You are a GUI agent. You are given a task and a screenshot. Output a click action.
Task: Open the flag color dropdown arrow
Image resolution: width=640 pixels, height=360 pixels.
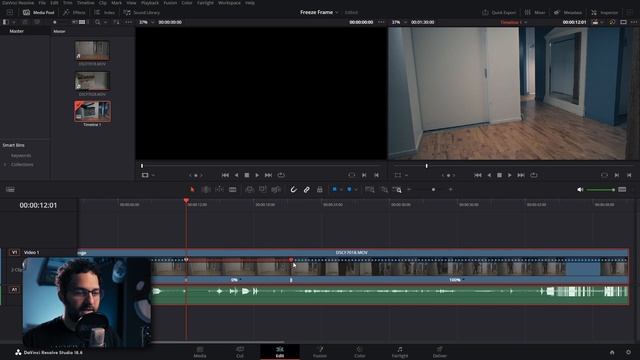click(341, 190)
